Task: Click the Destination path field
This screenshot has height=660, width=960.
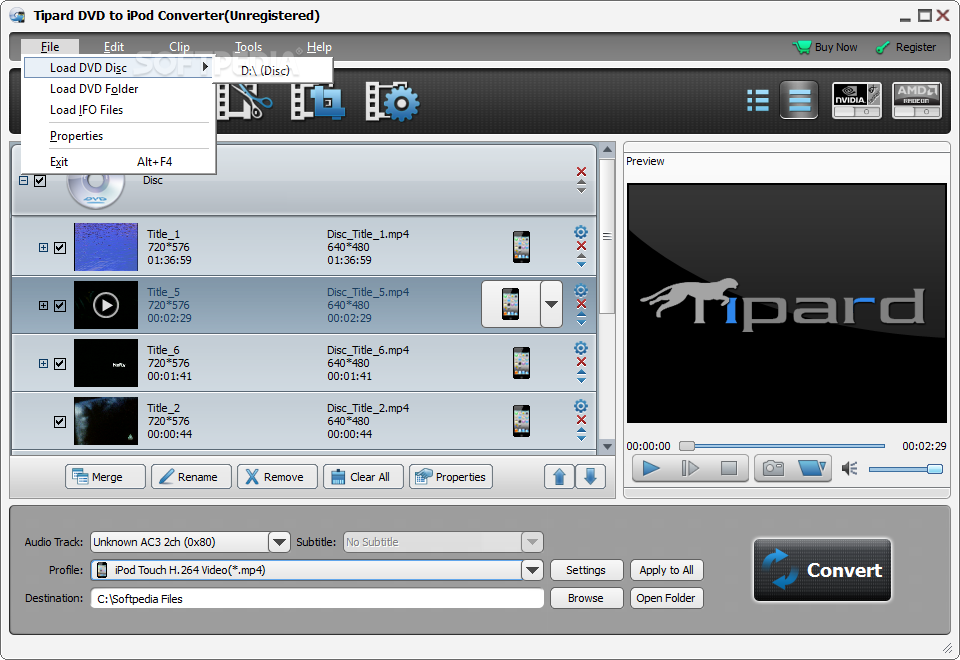Action: tap(317, 598)
